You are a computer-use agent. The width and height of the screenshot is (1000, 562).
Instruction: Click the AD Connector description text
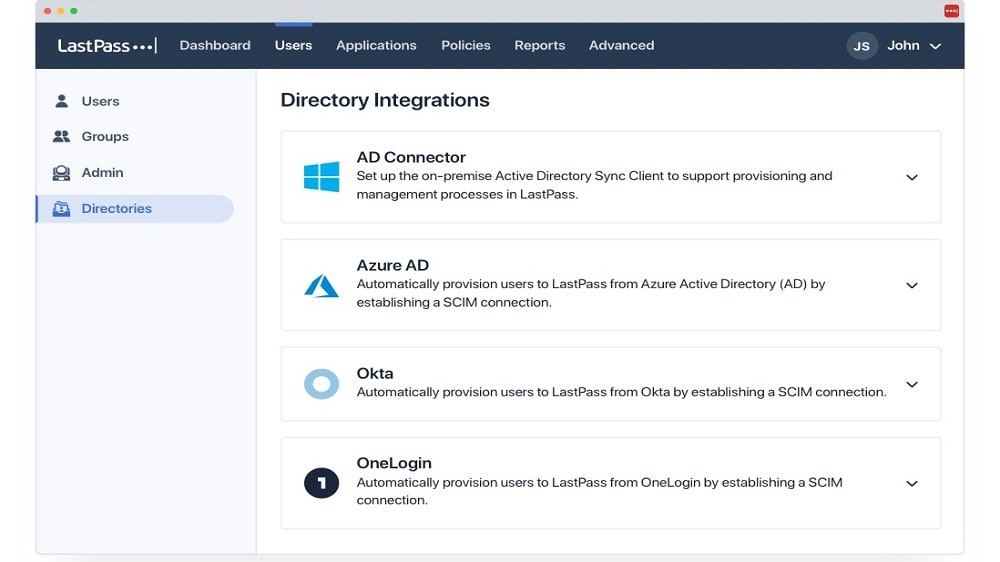(x=594, y=185)
